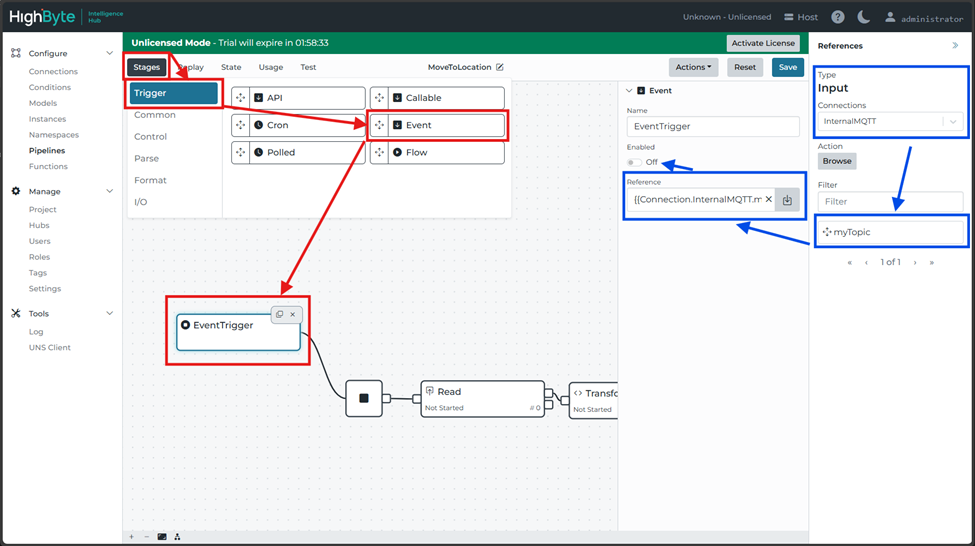This screenshot has width=975, height=546.
Task: Collapse the Tools sidebar section
Action: pos(109,313)
